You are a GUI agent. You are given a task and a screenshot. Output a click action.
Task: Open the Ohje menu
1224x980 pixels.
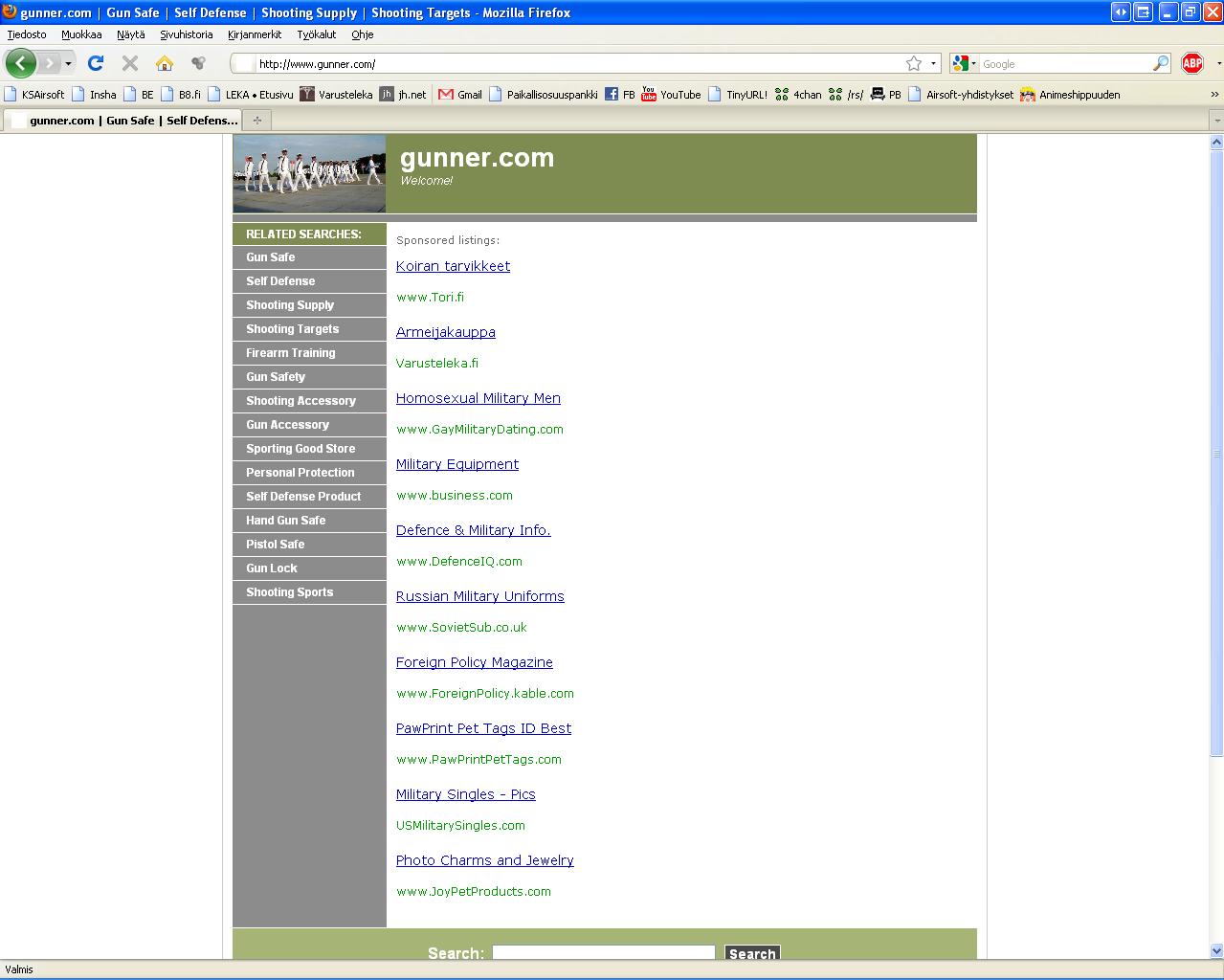[363, 34]
